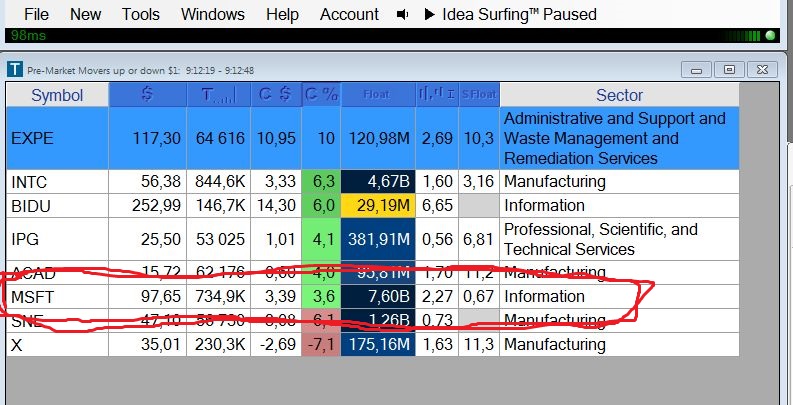This screenshot has height=405, width=793.
Task: Click the Sector column header
Action: 619,95
